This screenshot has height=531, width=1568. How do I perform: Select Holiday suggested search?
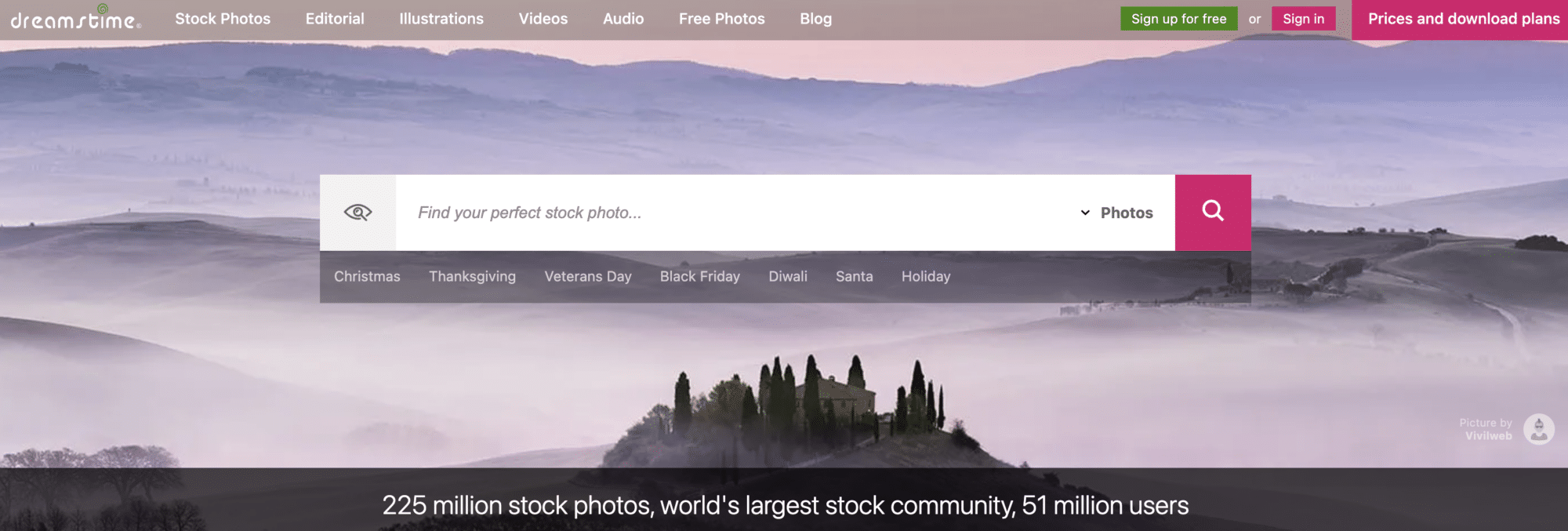pos(926,277)
